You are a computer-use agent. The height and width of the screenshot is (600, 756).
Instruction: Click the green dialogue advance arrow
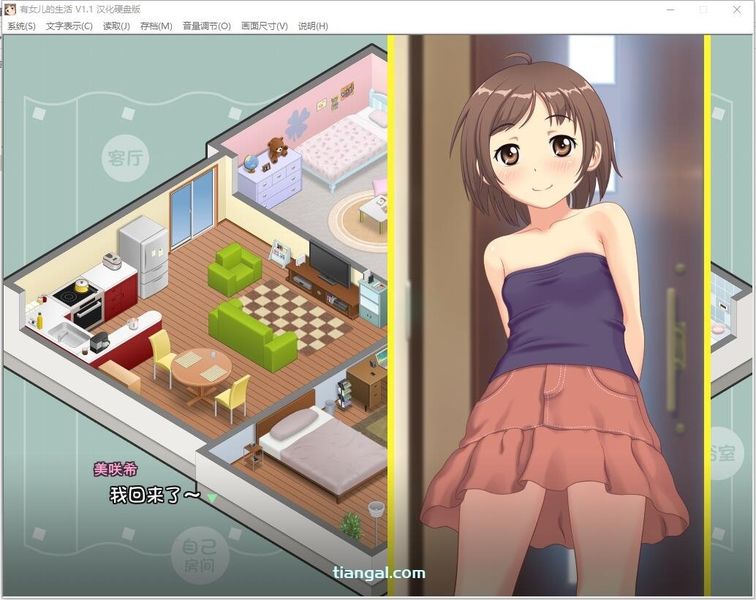tap(212, 497)
